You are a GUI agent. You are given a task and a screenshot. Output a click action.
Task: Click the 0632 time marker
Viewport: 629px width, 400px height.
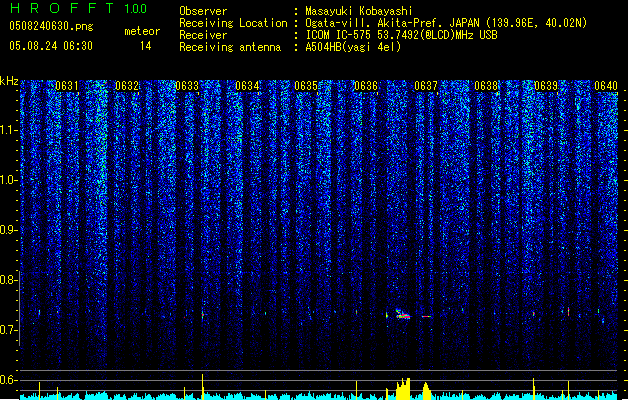127,86
